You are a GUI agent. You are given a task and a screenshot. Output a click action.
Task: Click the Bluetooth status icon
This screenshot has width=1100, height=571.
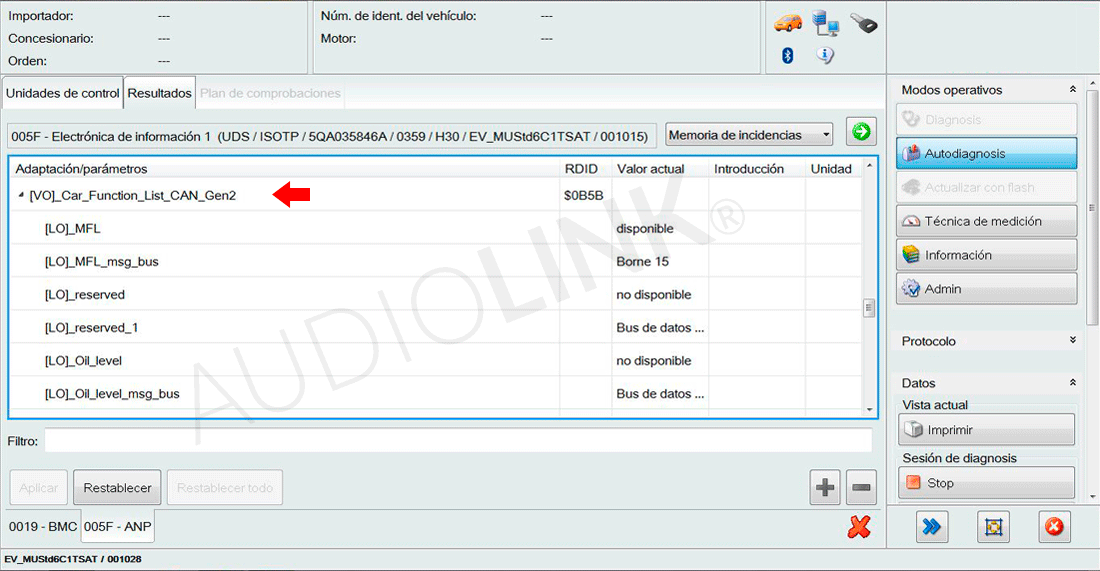[787, 56]
